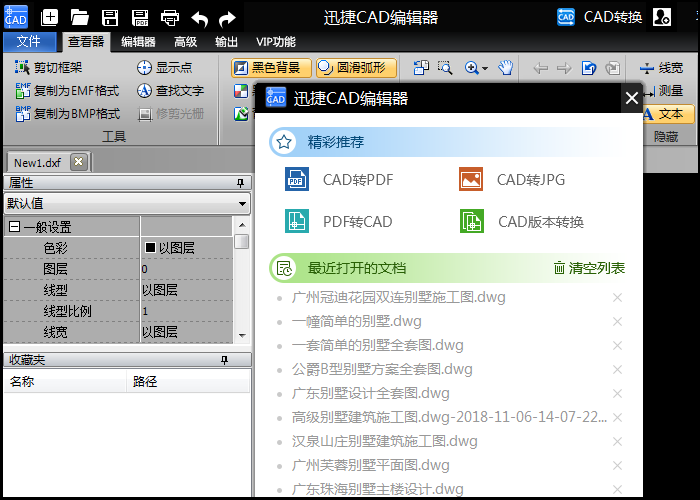The width and height of the screenshot is (700, 500).
Task: Toggle the 线宽 display
Action: click(x=661, y=68)
